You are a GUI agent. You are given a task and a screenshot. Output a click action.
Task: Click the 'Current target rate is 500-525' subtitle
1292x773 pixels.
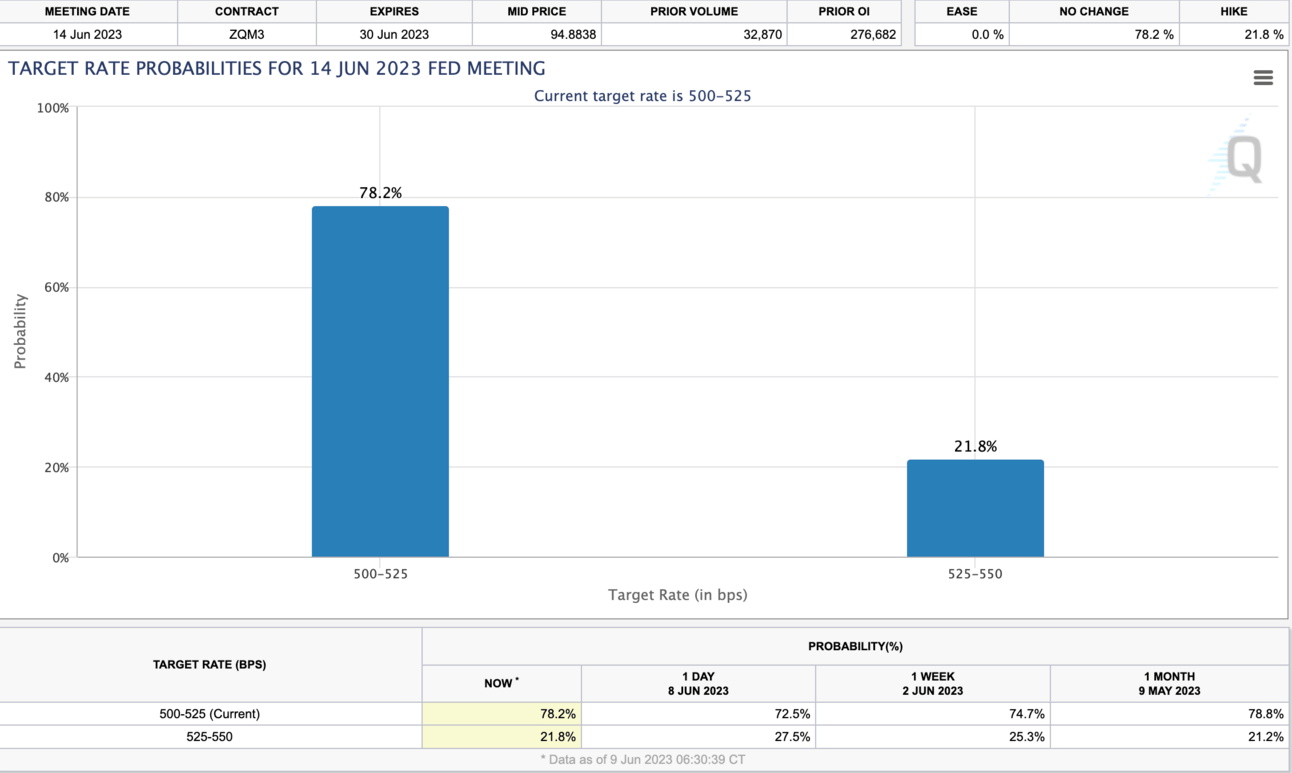tap(642, 96)
